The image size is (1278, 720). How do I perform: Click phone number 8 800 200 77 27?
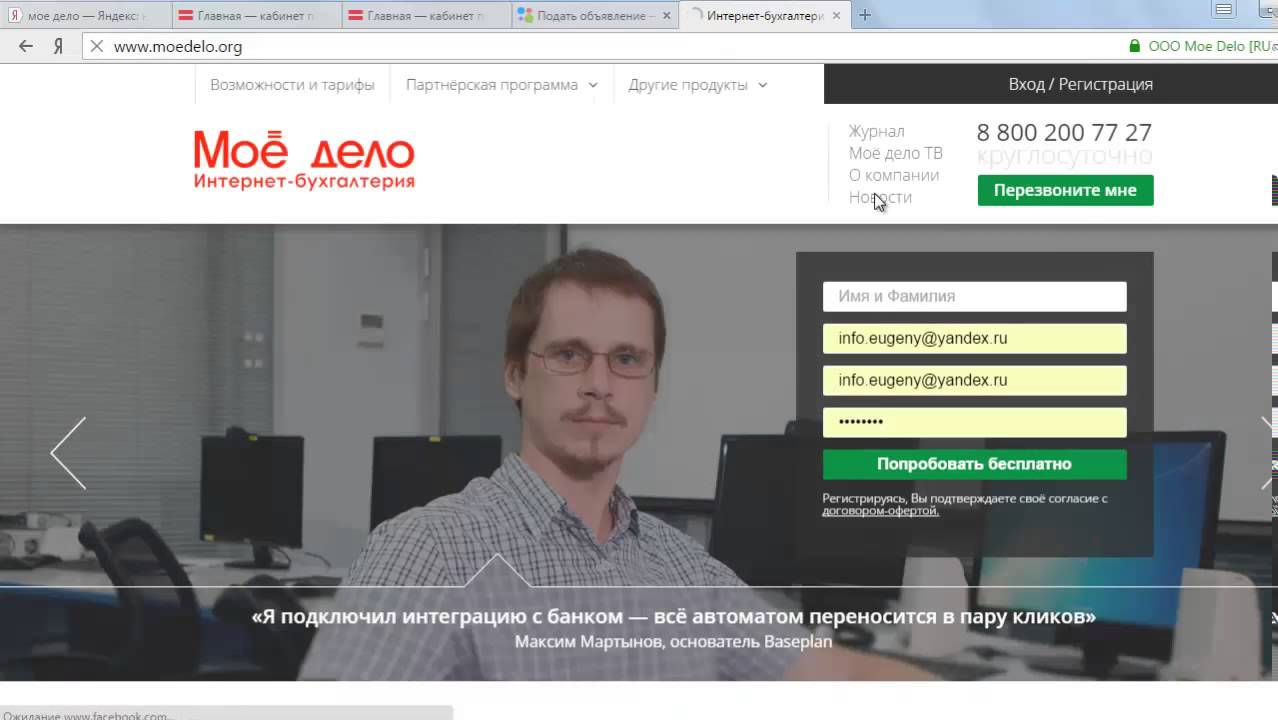click(1064, 132)
